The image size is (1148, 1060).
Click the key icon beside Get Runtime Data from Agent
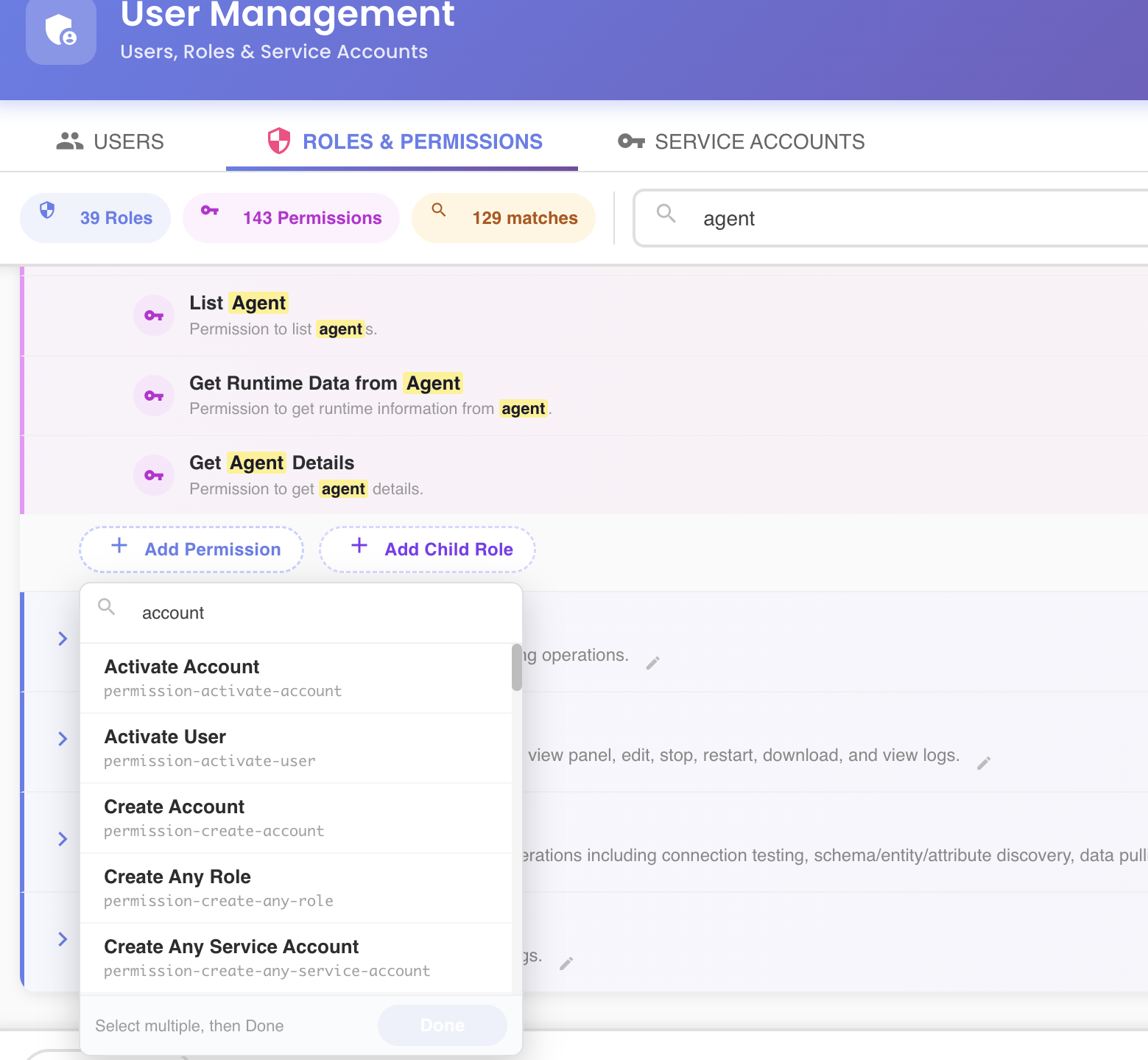[154, 396]
